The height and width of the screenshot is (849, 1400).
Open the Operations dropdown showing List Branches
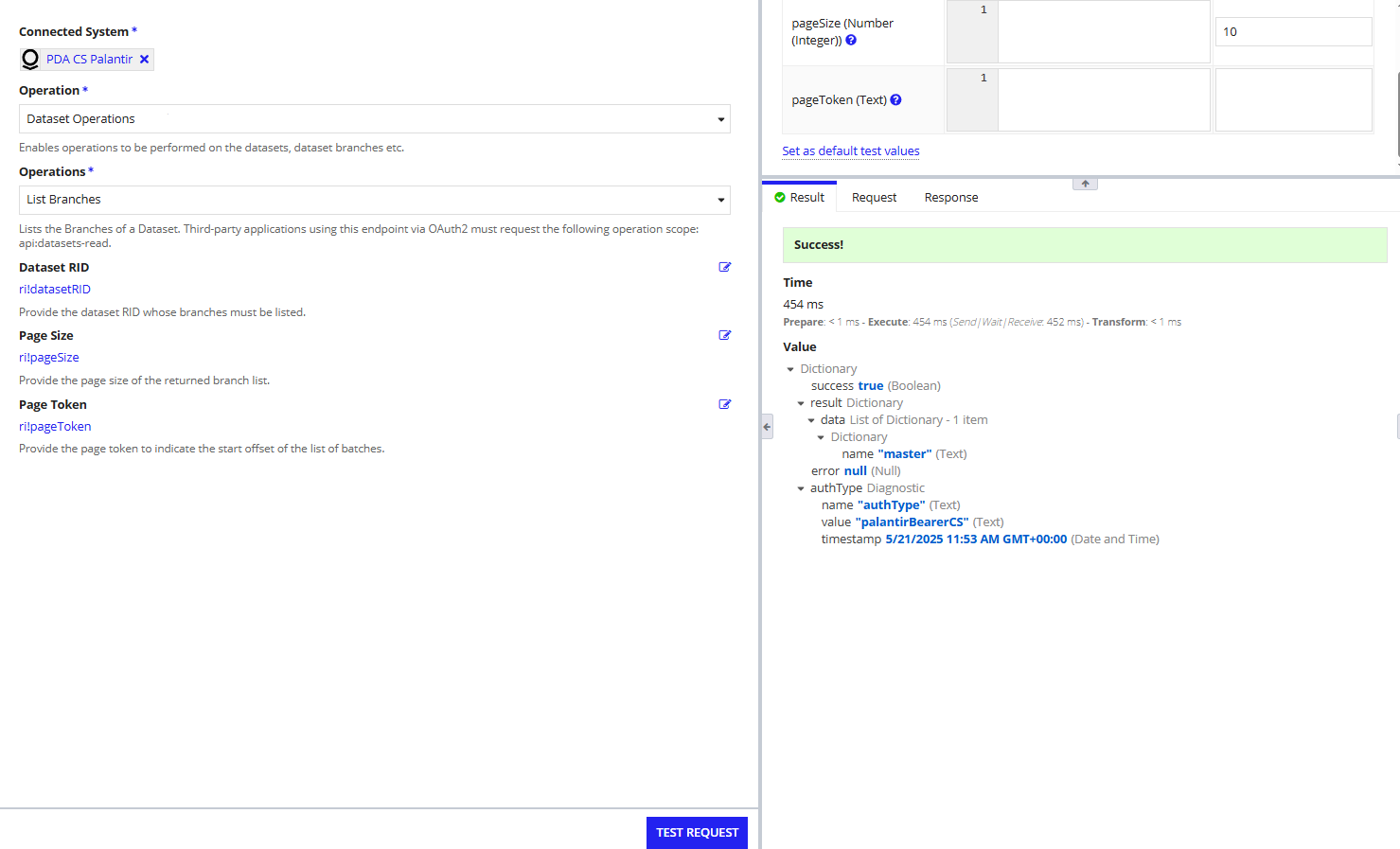coord(375,200)
